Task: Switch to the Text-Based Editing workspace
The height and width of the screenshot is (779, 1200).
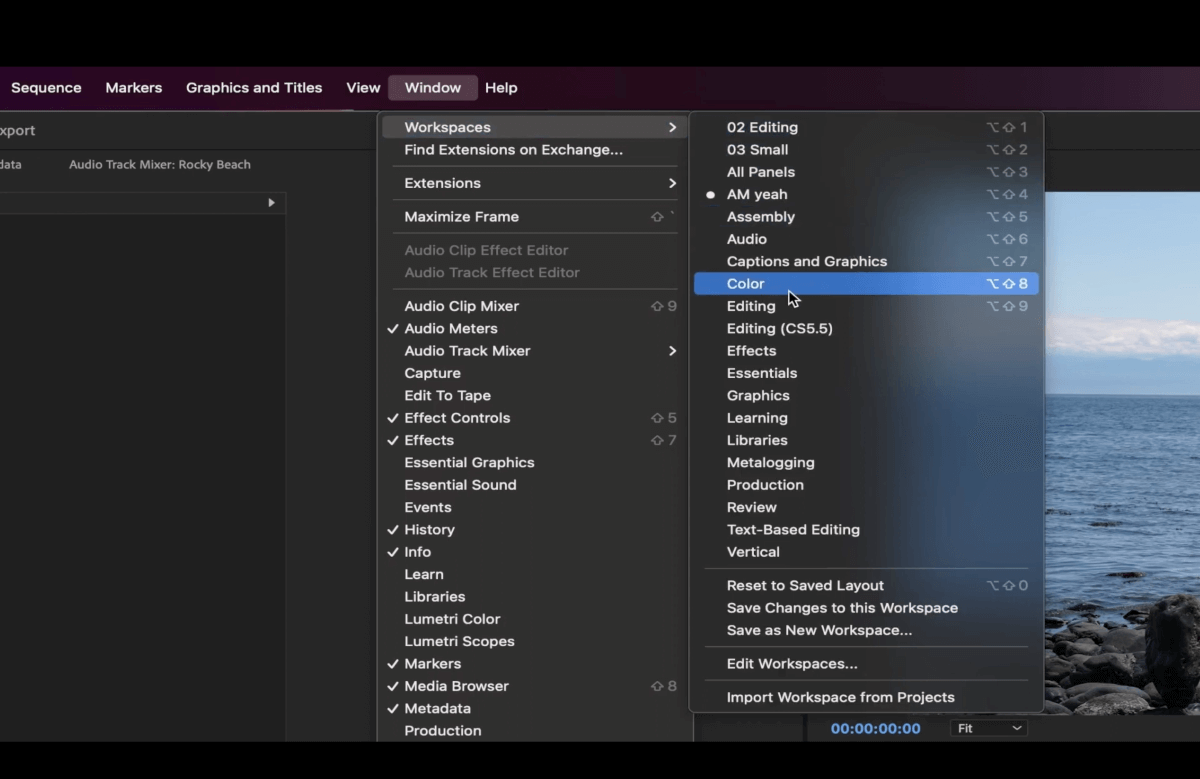Action: (x=866, y=530)
